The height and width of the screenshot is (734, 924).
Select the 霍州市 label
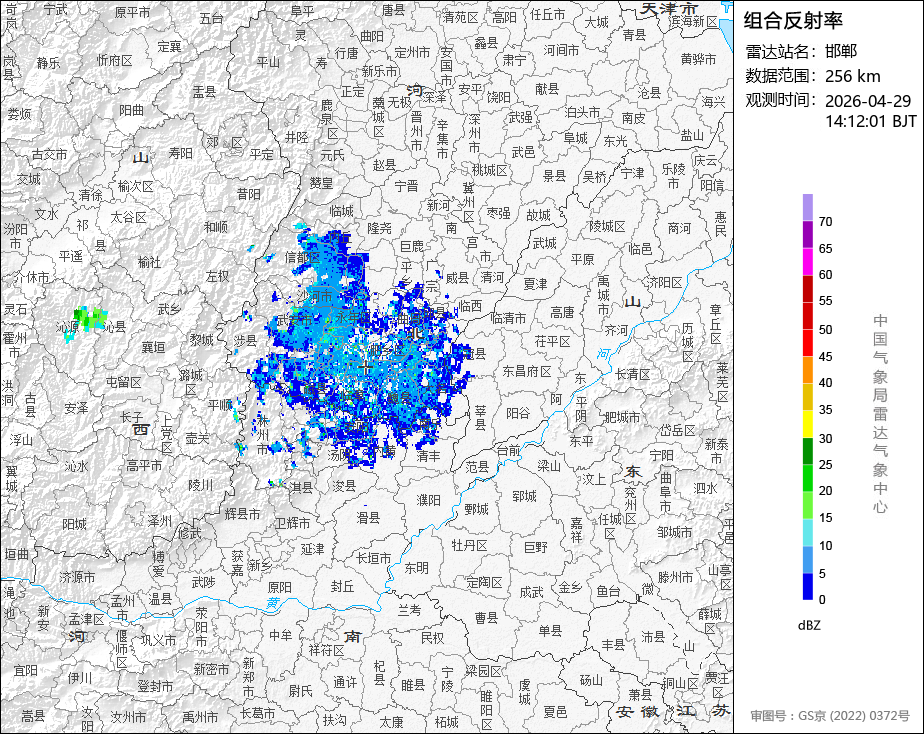tap(14, 345)
